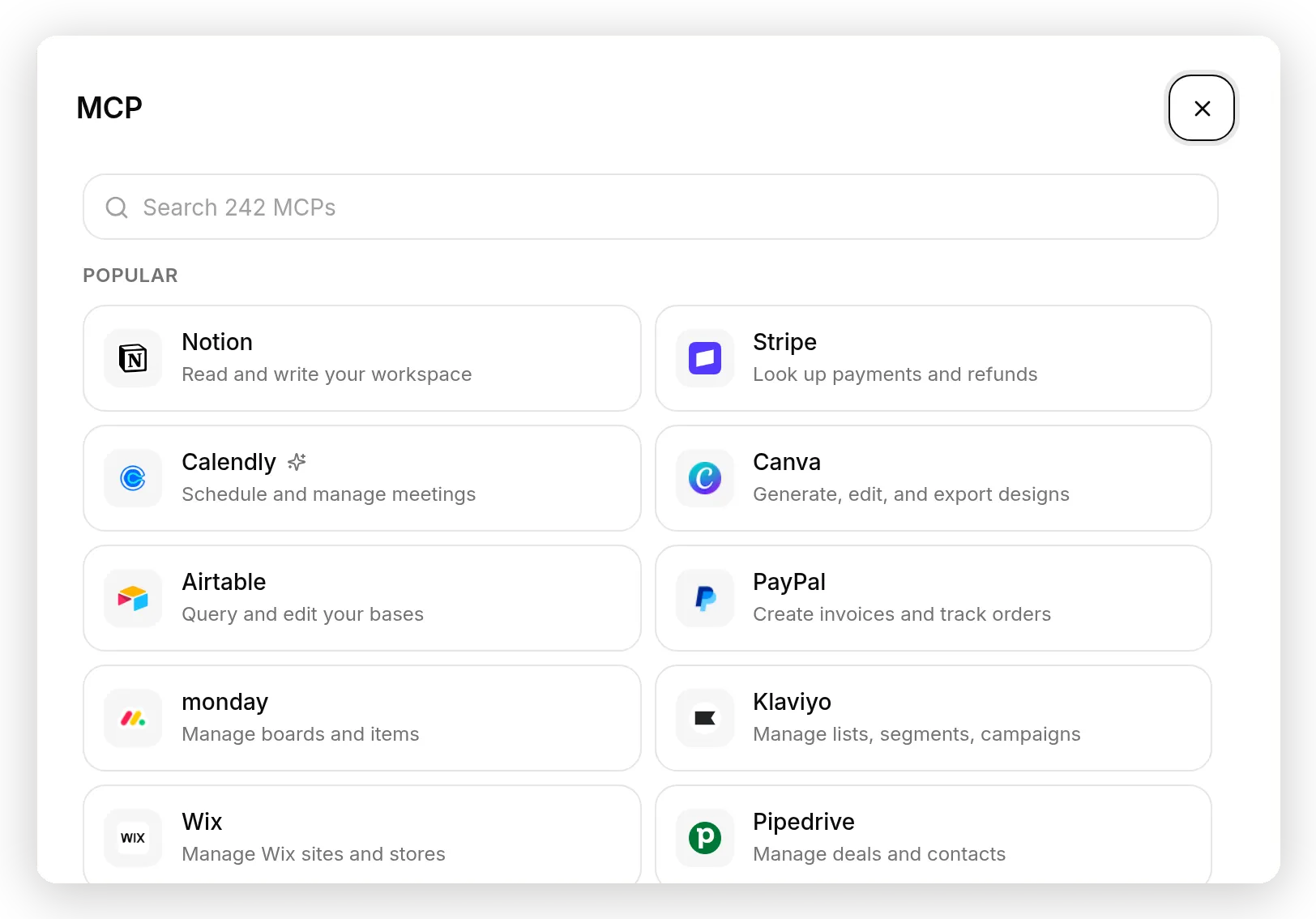This screenshot has height=919, width=1316.
Task: Click the Canva logo icon
Action: click(705, 478)
